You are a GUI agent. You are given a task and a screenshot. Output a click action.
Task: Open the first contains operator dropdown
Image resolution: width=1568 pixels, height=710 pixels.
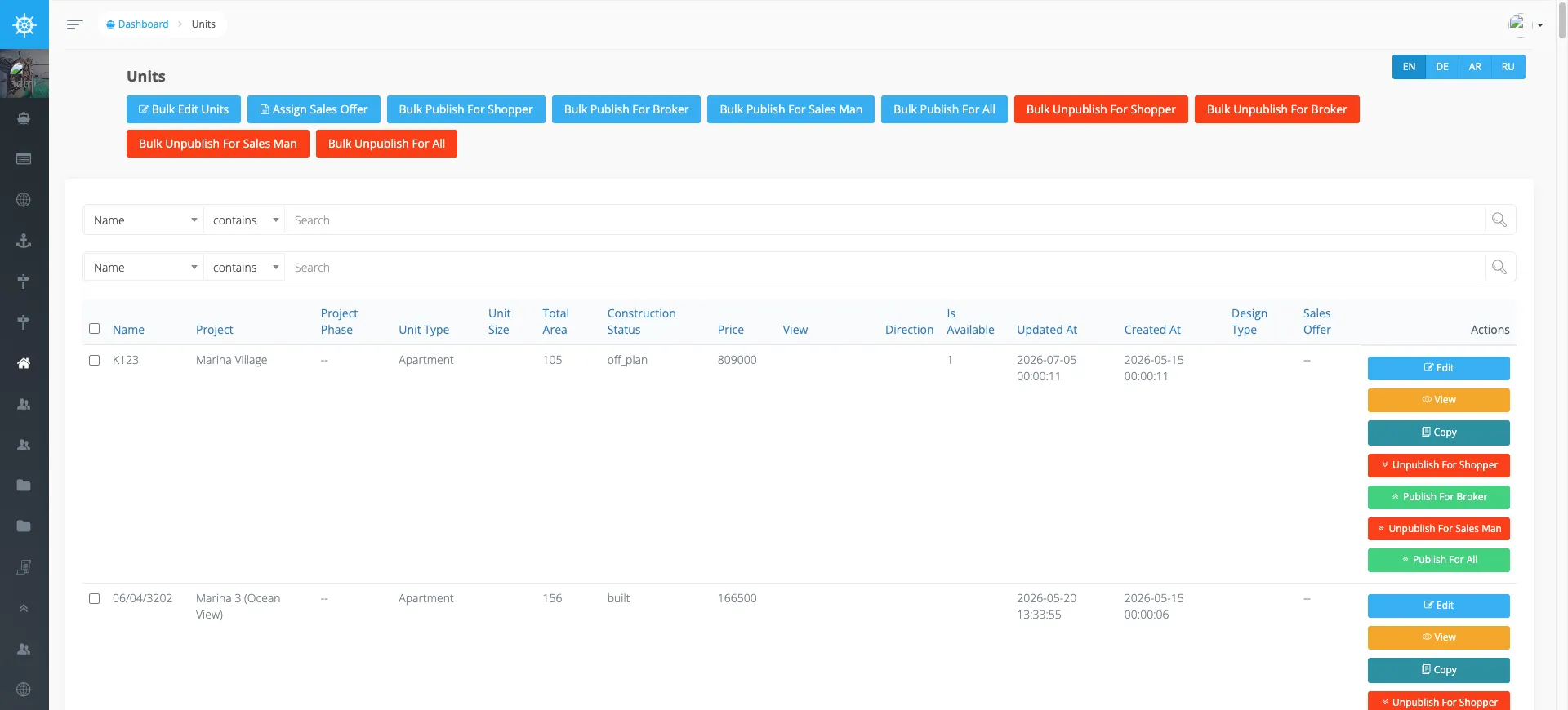(x=244, y=220)
